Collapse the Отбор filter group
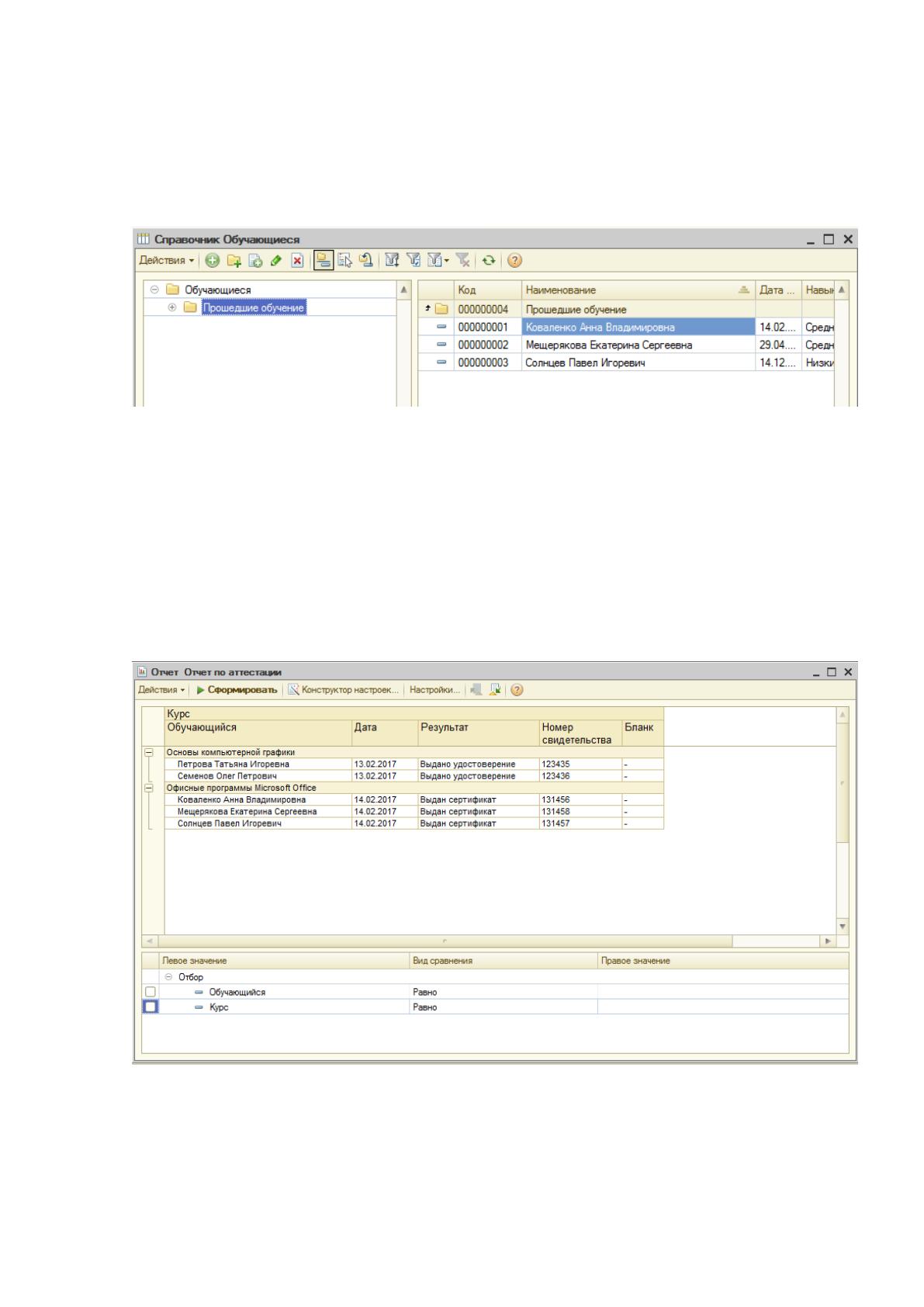The width and height of the screenshot is (924, 1307). 168,977
